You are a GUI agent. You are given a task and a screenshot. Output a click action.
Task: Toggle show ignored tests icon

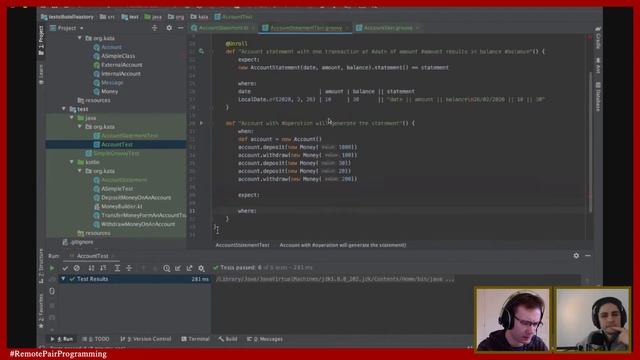pyautogui.click(x=77, y=268)
